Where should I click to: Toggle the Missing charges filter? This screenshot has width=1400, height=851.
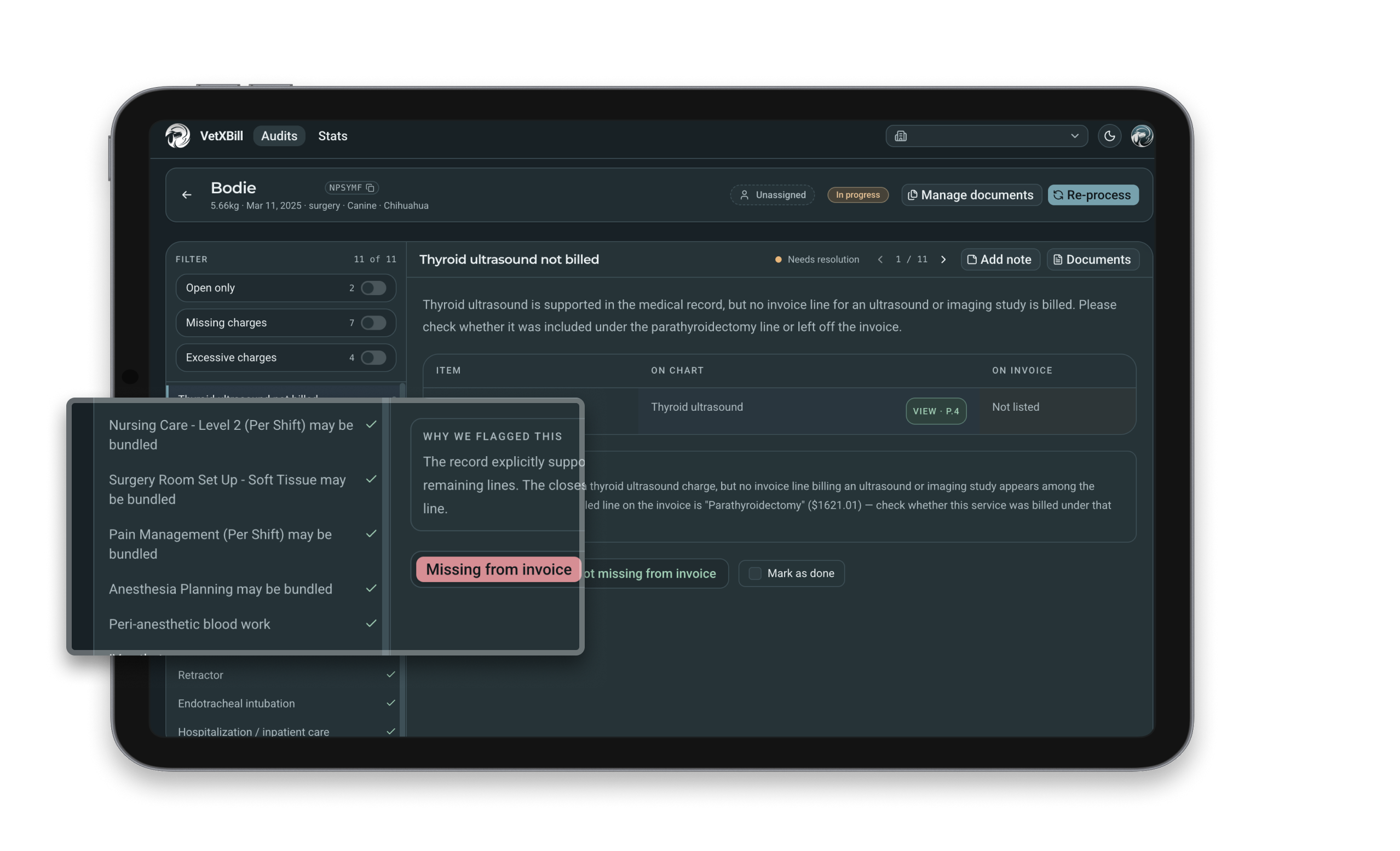point(373,323)
